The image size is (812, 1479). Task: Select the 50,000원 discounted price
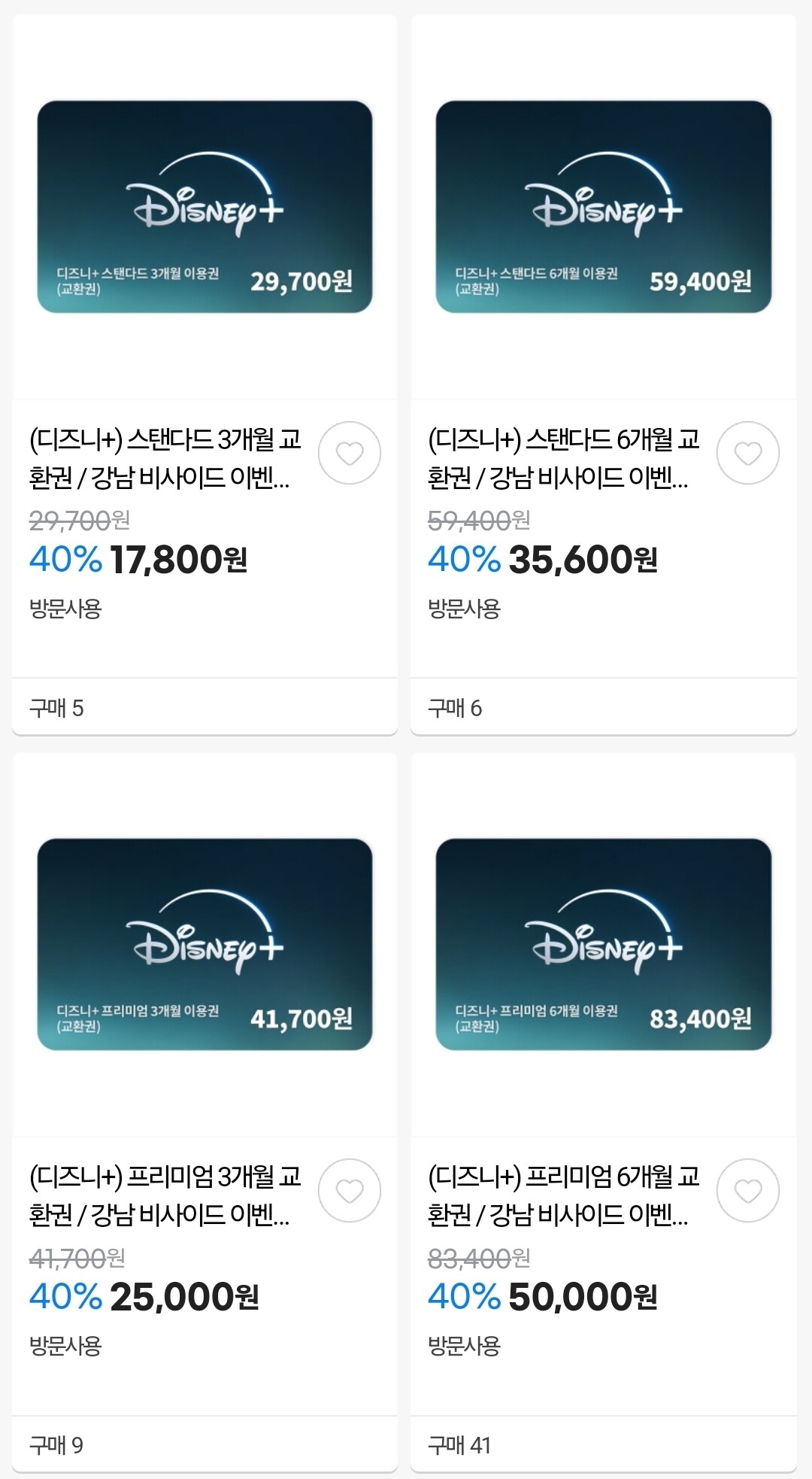coord(583,1297)
